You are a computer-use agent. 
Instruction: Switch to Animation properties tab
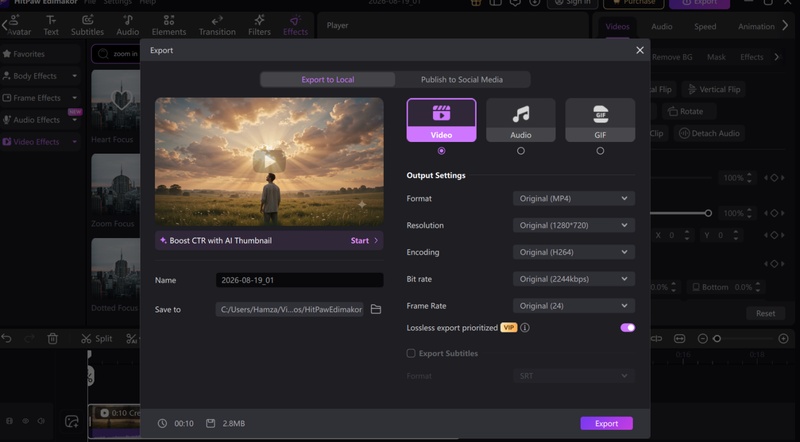tap(756, 27)
